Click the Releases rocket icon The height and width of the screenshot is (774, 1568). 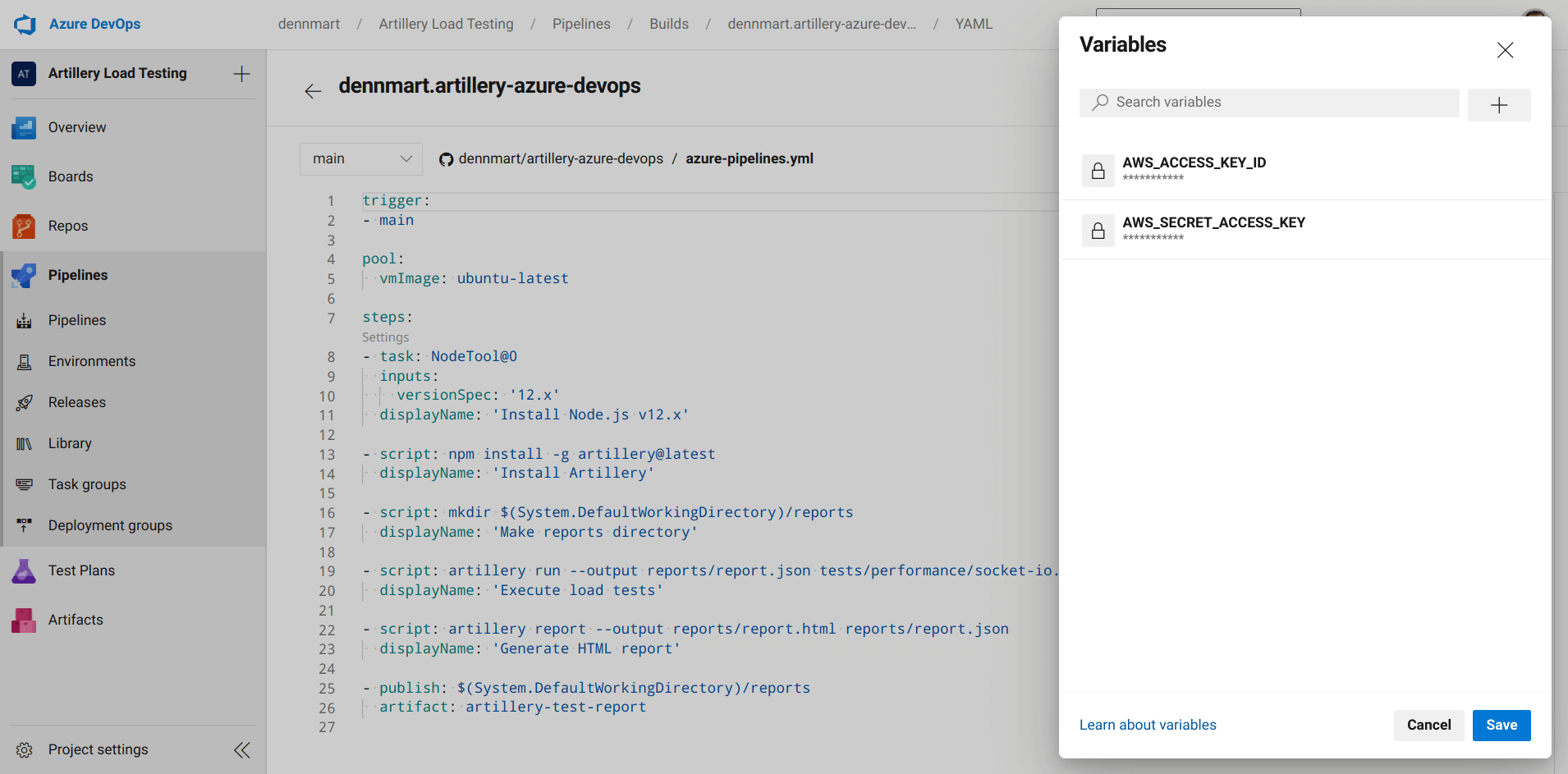[x=24, y=402]
